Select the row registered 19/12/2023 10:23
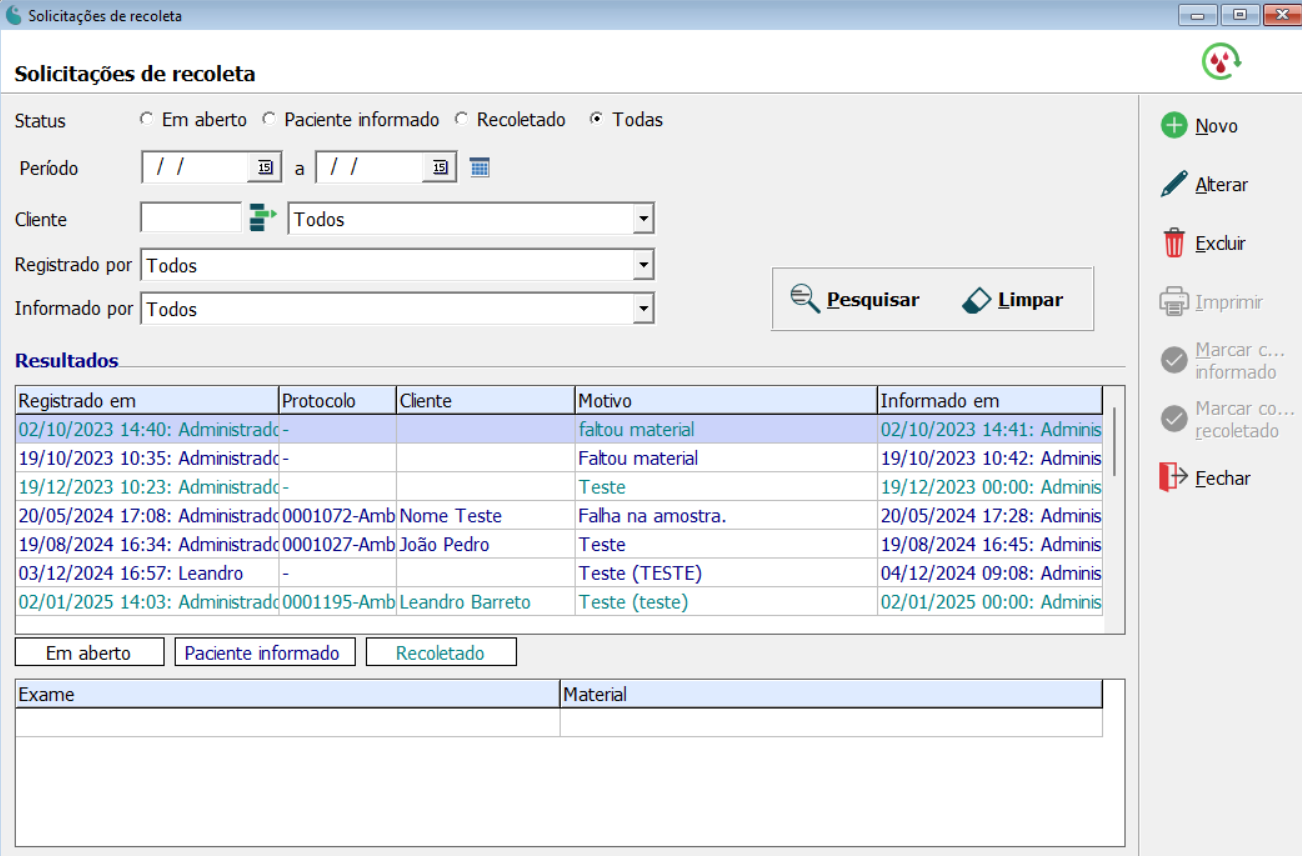The image size is (1302, 856). tap(559, 487)
